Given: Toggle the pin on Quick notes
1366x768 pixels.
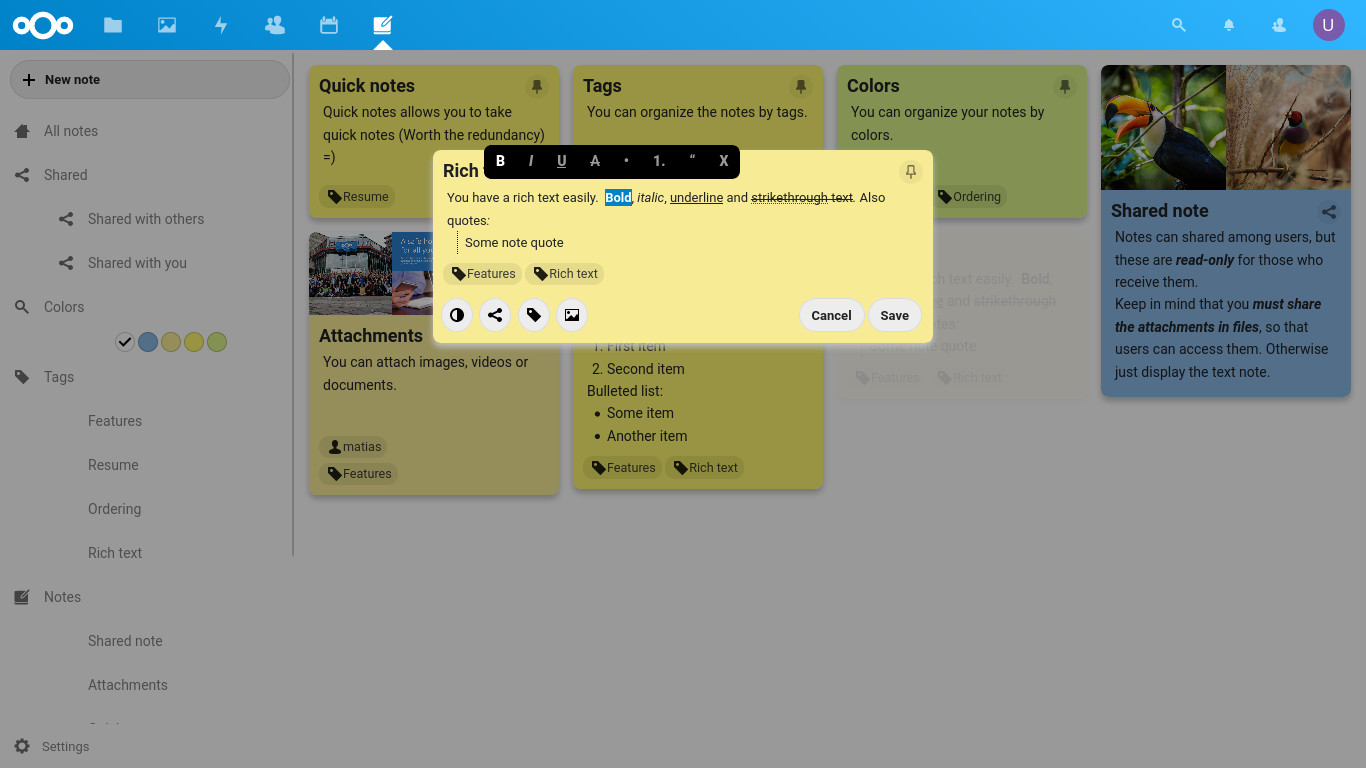Looking at the screenshot, I should [537, 86].
